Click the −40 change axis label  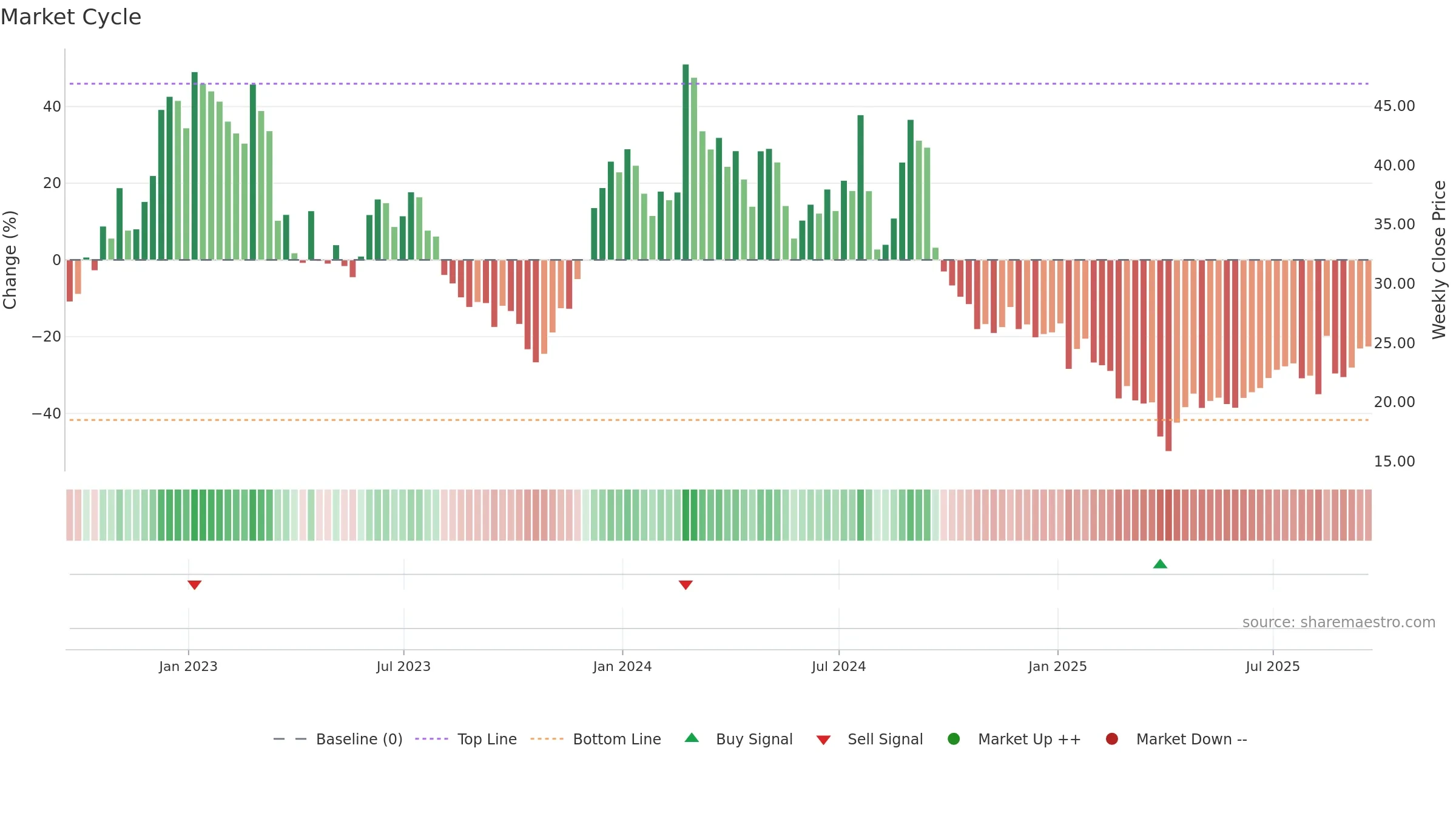point(46,414)
